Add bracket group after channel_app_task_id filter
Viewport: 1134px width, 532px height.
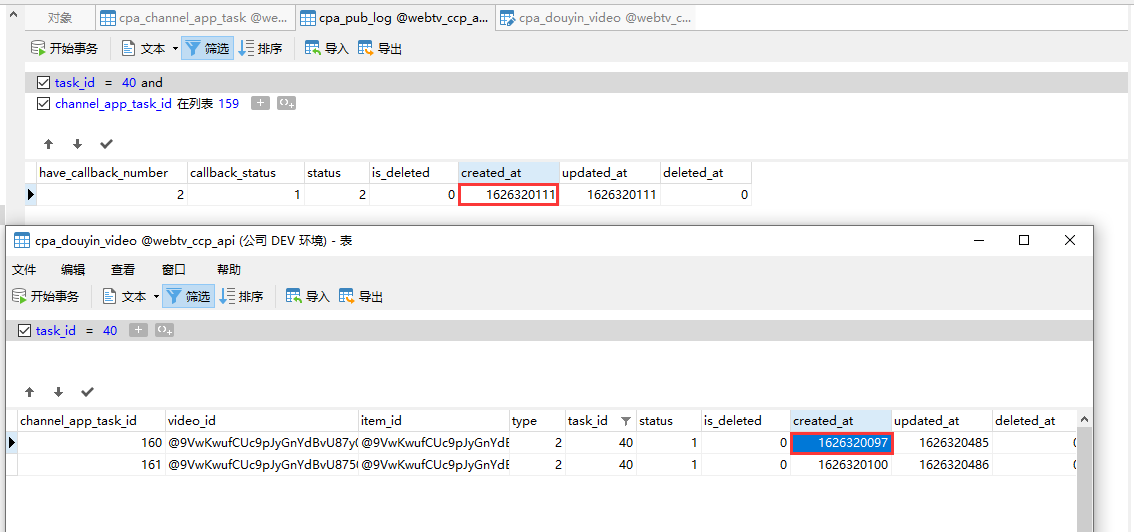click(287, 103)
